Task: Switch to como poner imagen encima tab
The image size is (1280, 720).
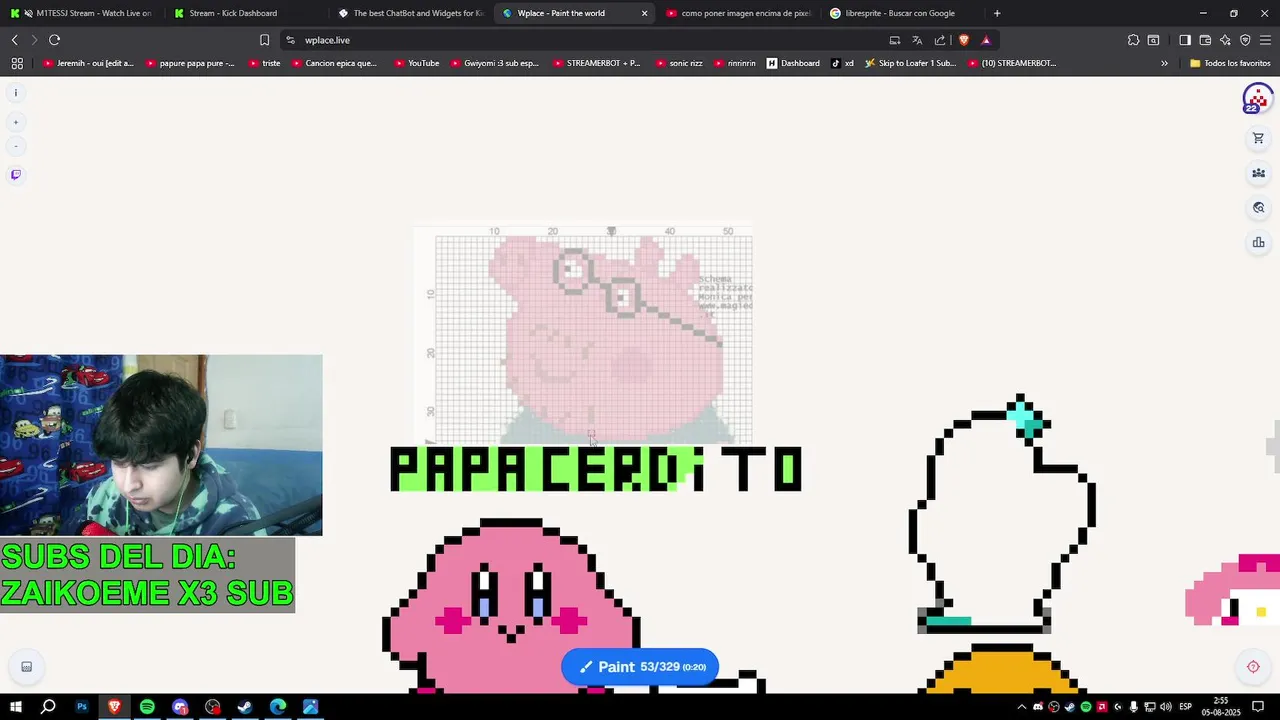Action: pyautogui.click(x=738, y=13)
